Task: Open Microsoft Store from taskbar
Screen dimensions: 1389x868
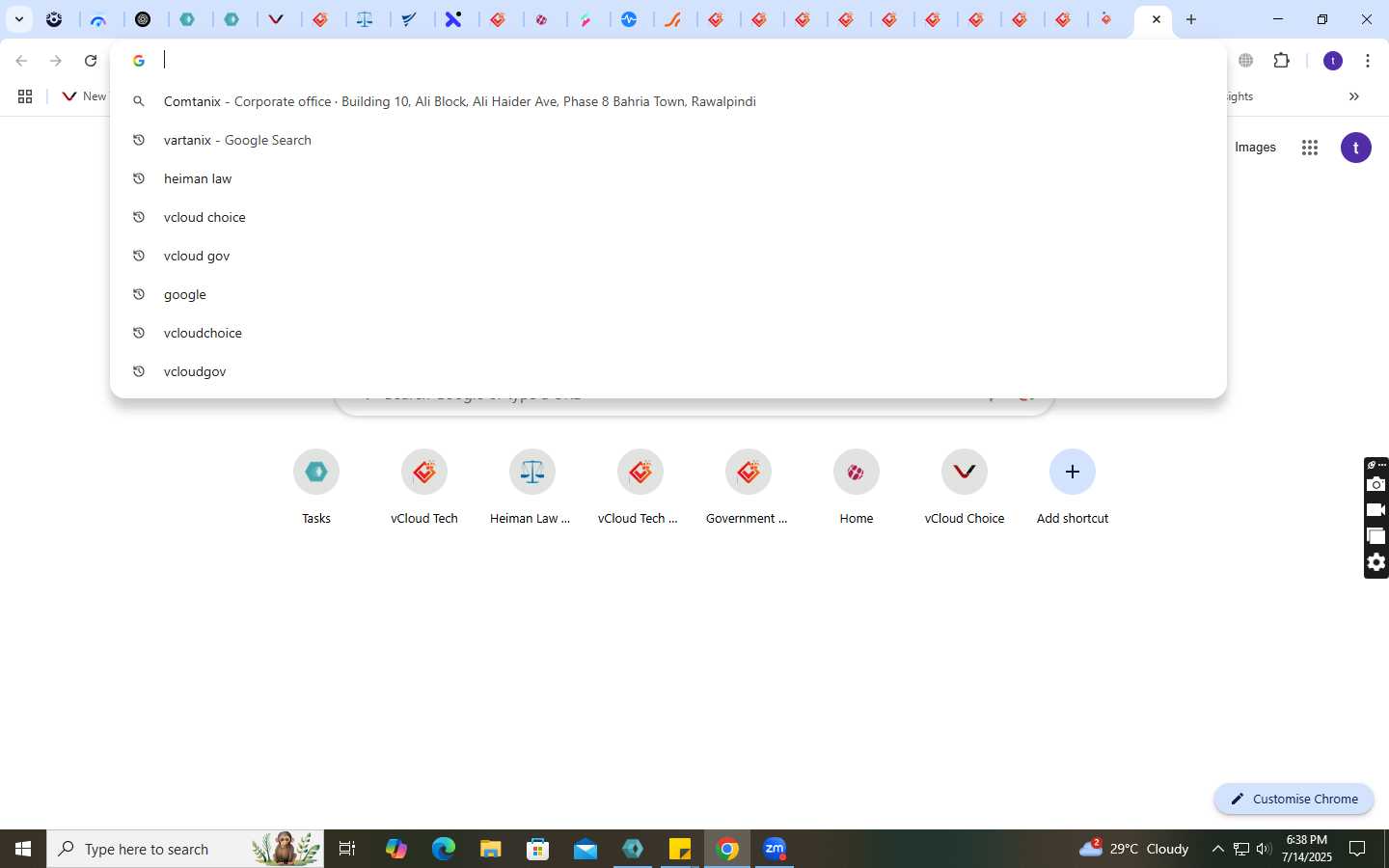Action: (537, 849)
